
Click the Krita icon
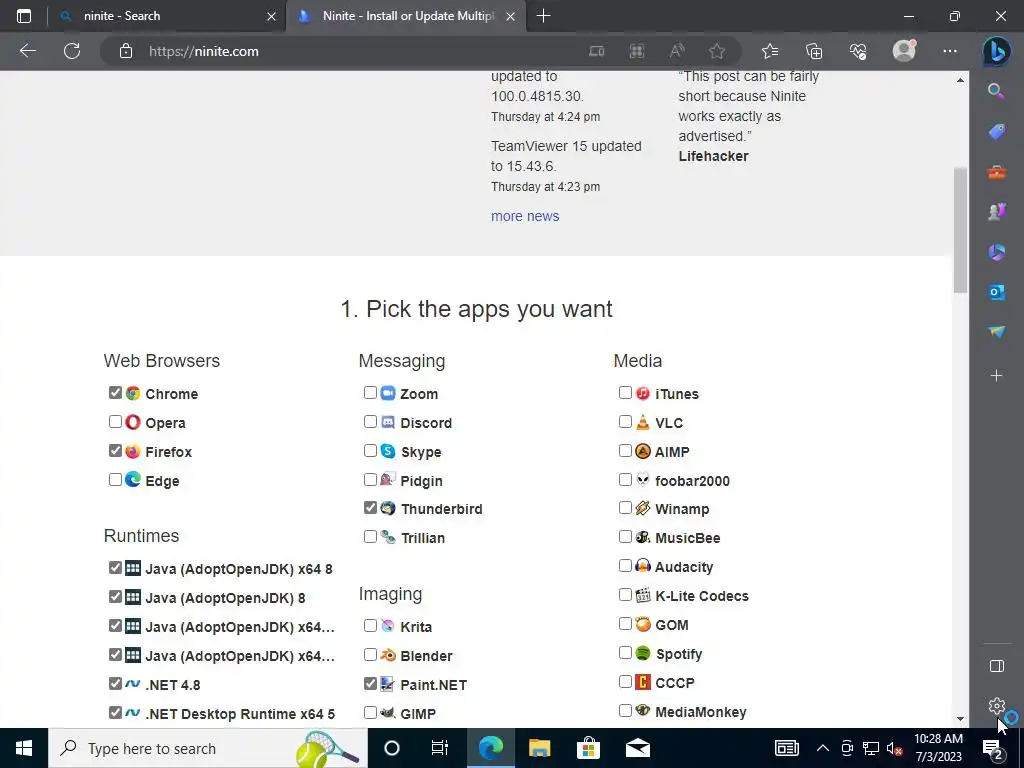pyautogui.click(x=388, y=626)
